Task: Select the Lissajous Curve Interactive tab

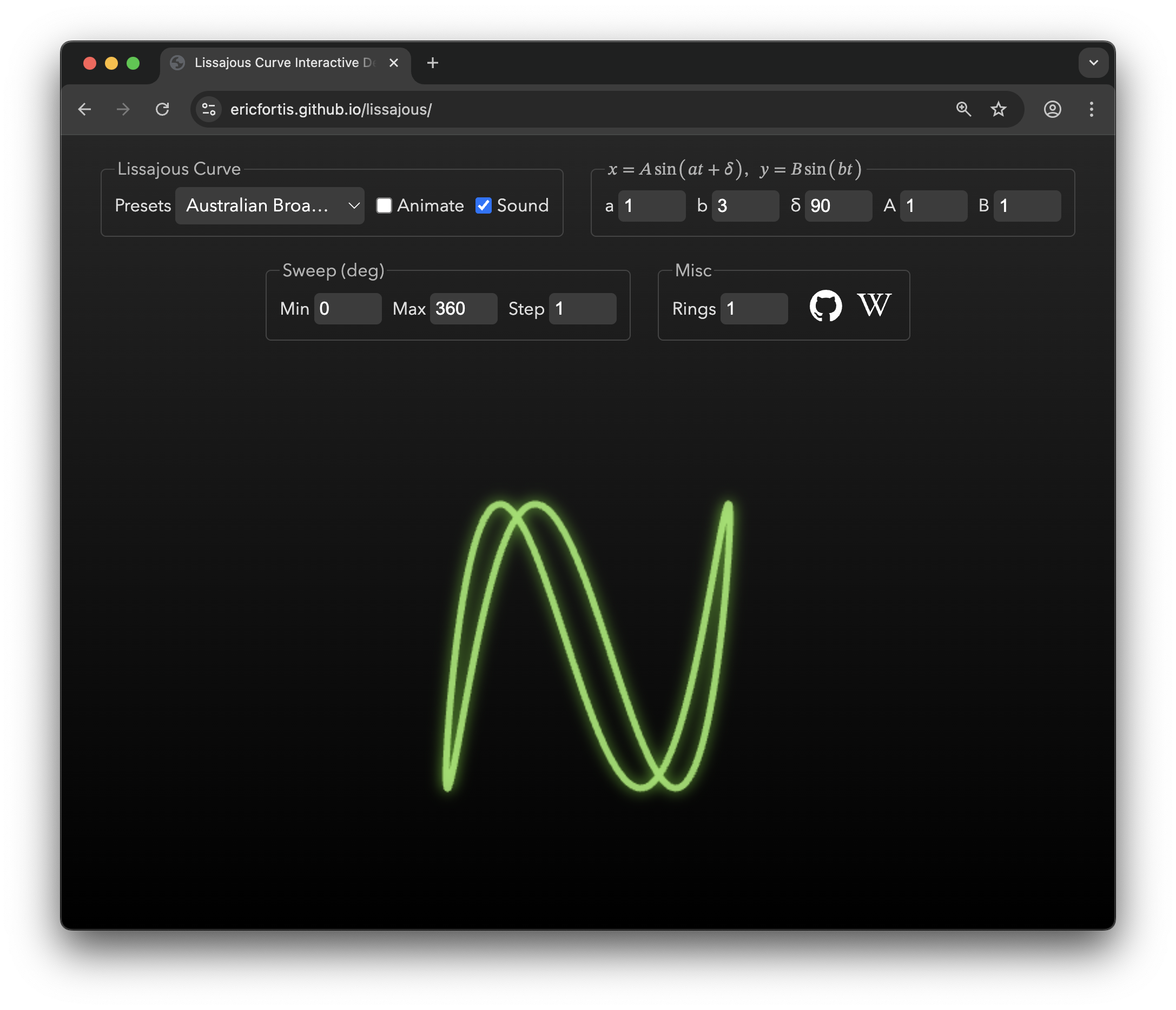Action: [284, 62]
